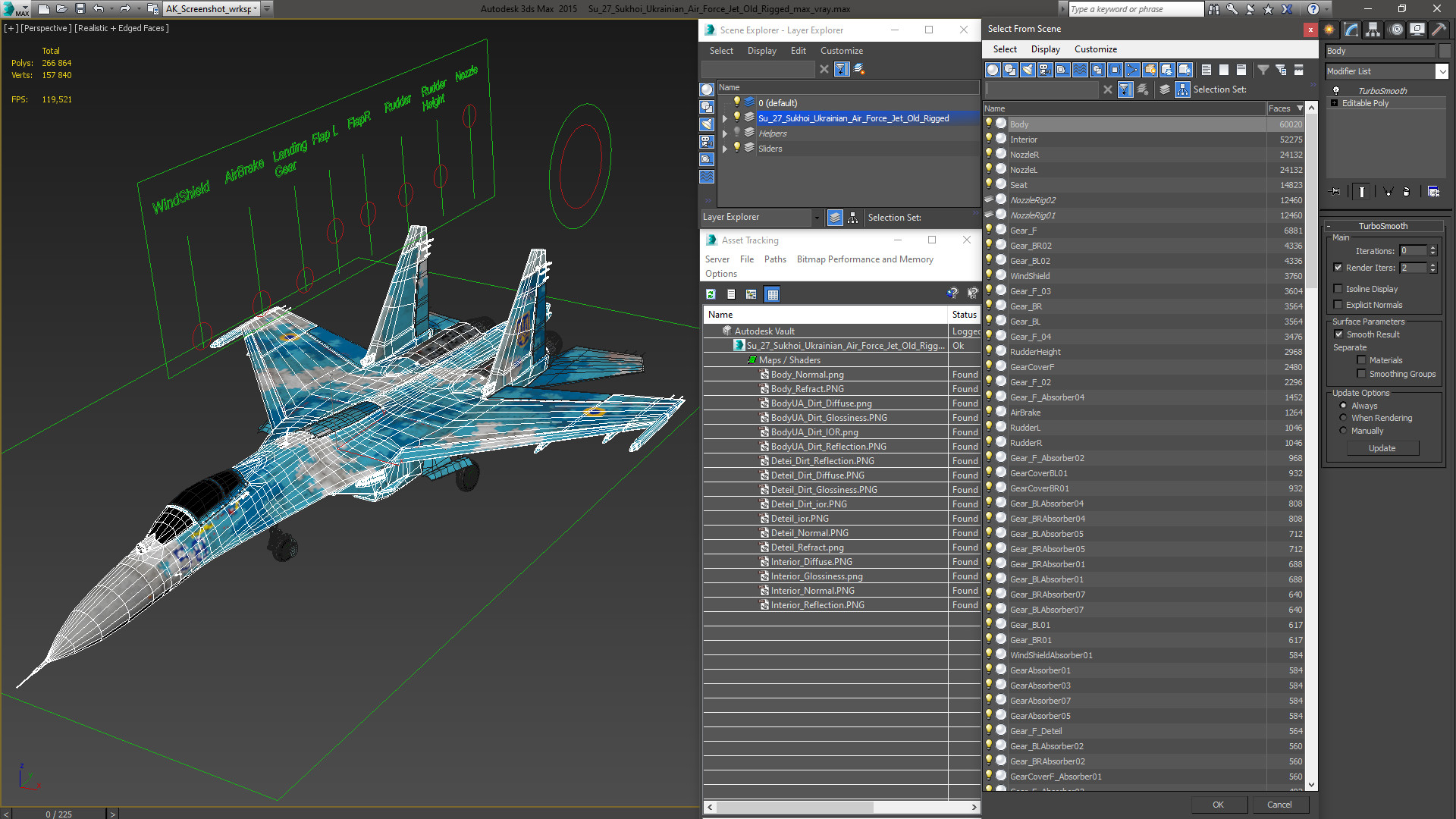This screenshot has width=1456, height=819.
Task: Expand the Su_27_Sukhoi layer in Scene Explorer
Action: pyautogui.click(x=725, y=118)
